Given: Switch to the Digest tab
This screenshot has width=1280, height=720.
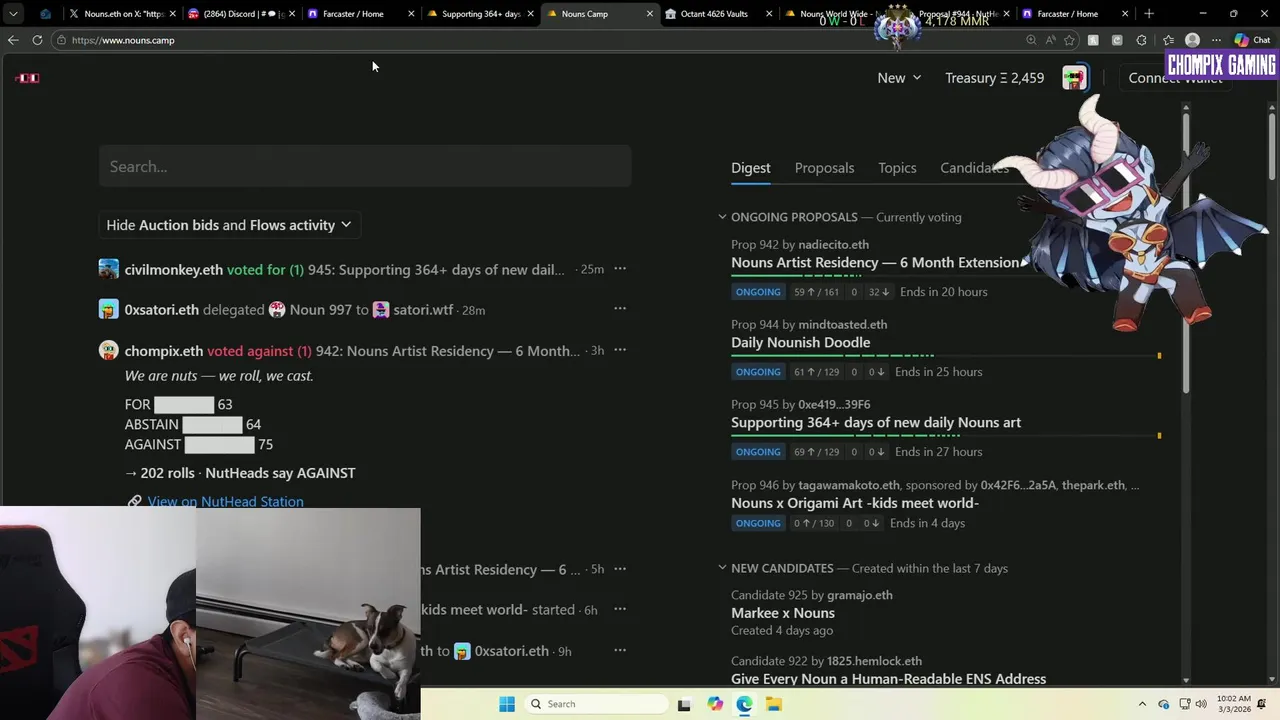Looking at the screenshot, I should [750, 168].
